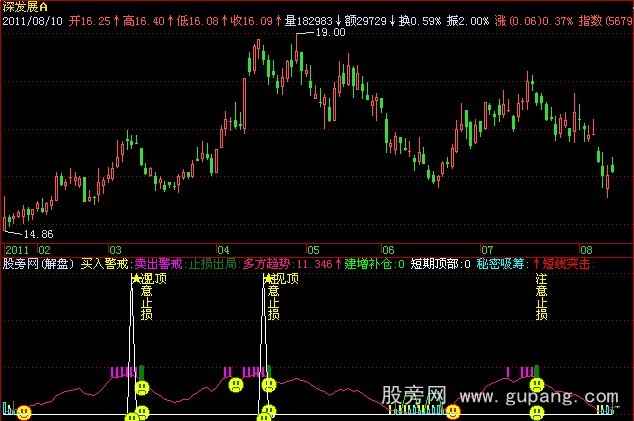Viewport: 634px width, 421px height.
Task: Click the star marker on the first 见顶 signal
Action: click(x=136, y=279)
